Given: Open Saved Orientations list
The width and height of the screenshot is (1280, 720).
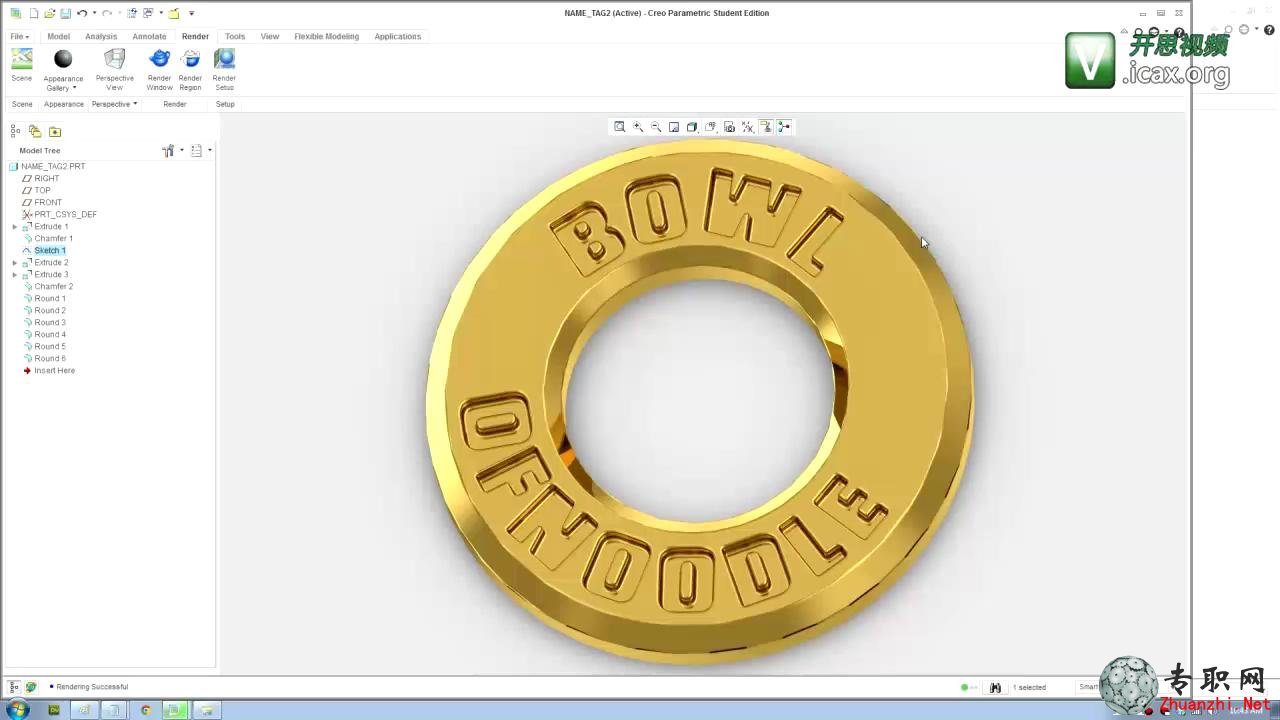Looking at the screenshot, I should coord(711,127).
